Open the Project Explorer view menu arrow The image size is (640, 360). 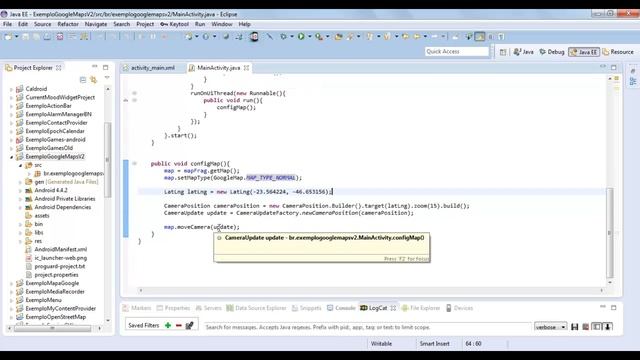coord(107,78)
